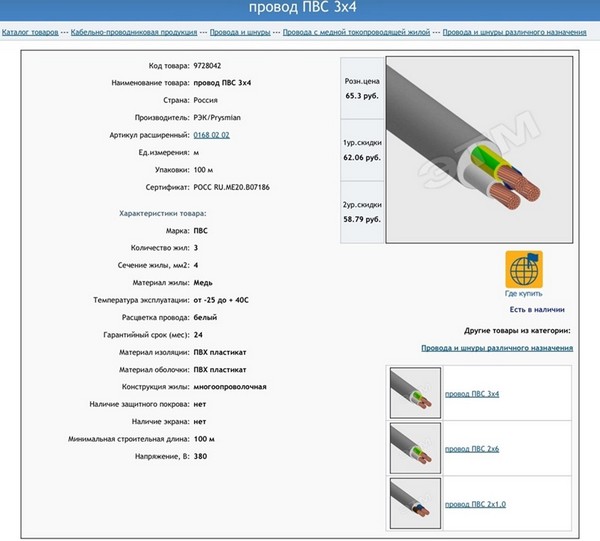Go to the Каталог товаров breadcrumb

(x=30, y=32)
